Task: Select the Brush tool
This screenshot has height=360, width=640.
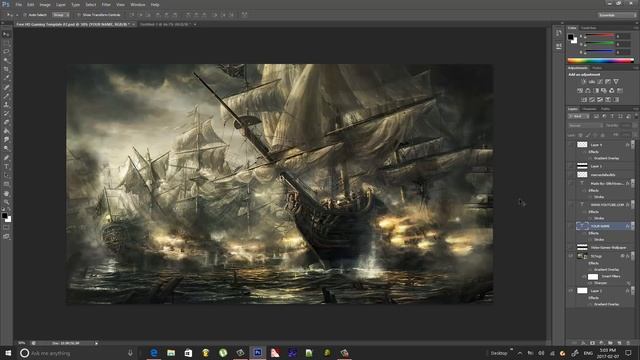Action: (x=6, y=96)
